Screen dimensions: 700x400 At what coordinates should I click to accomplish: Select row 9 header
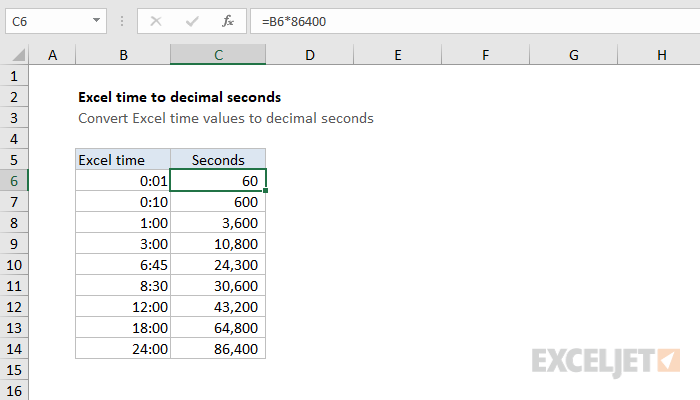click(14, 244)
